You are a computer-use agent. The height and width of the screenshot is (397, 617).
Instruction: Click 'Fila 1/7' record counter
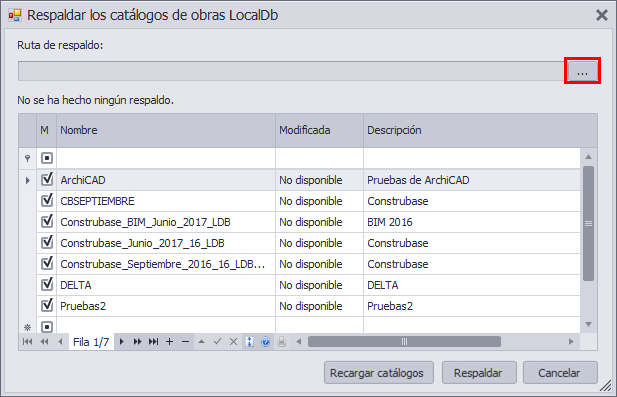pyautogui.click(x=91, y=342)
